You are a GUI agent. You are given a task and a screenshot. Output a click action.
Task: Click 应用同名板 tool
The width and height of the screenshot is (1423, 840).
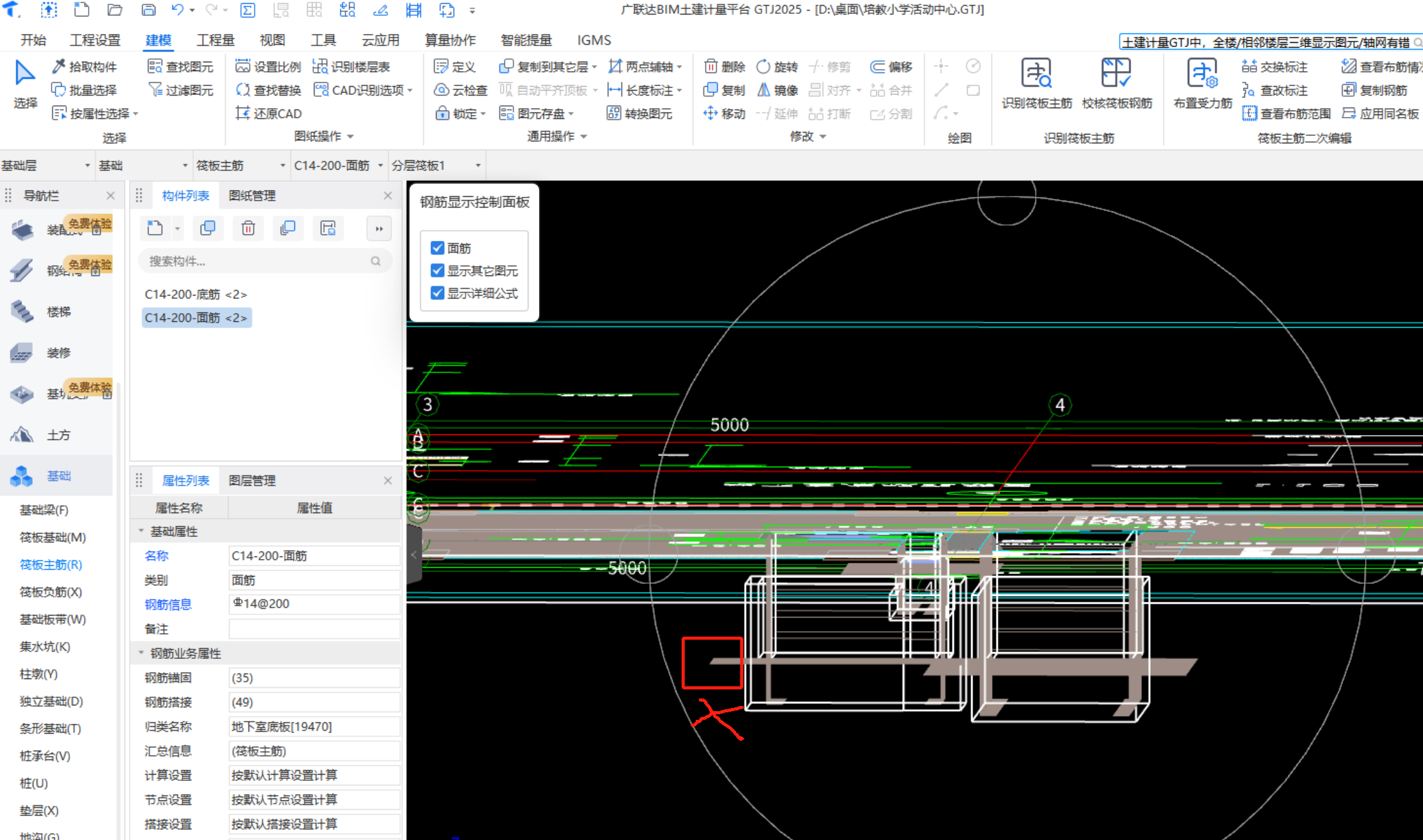pos(1380,113)
